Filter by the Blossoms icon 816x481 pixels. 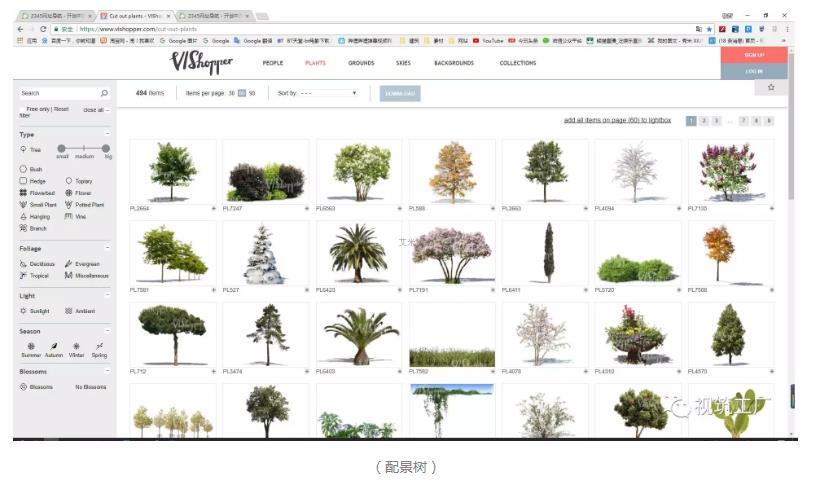pyautogui.click(x=23, y=387)
